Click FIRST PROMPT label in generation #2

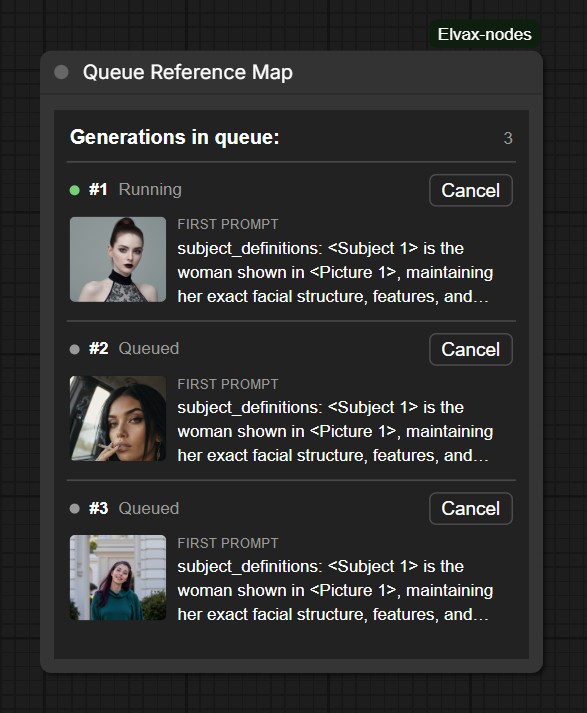coord(228,384)
